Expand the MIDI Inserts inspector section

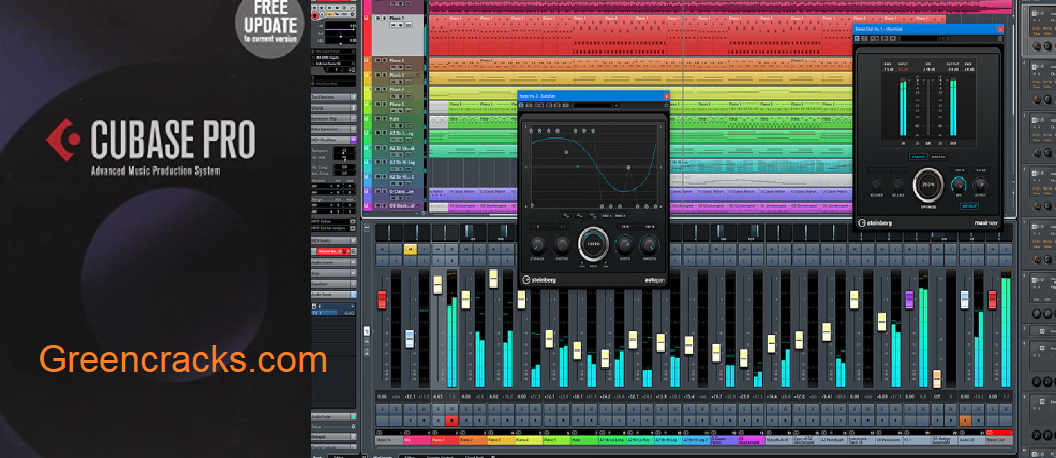point(333,240)
